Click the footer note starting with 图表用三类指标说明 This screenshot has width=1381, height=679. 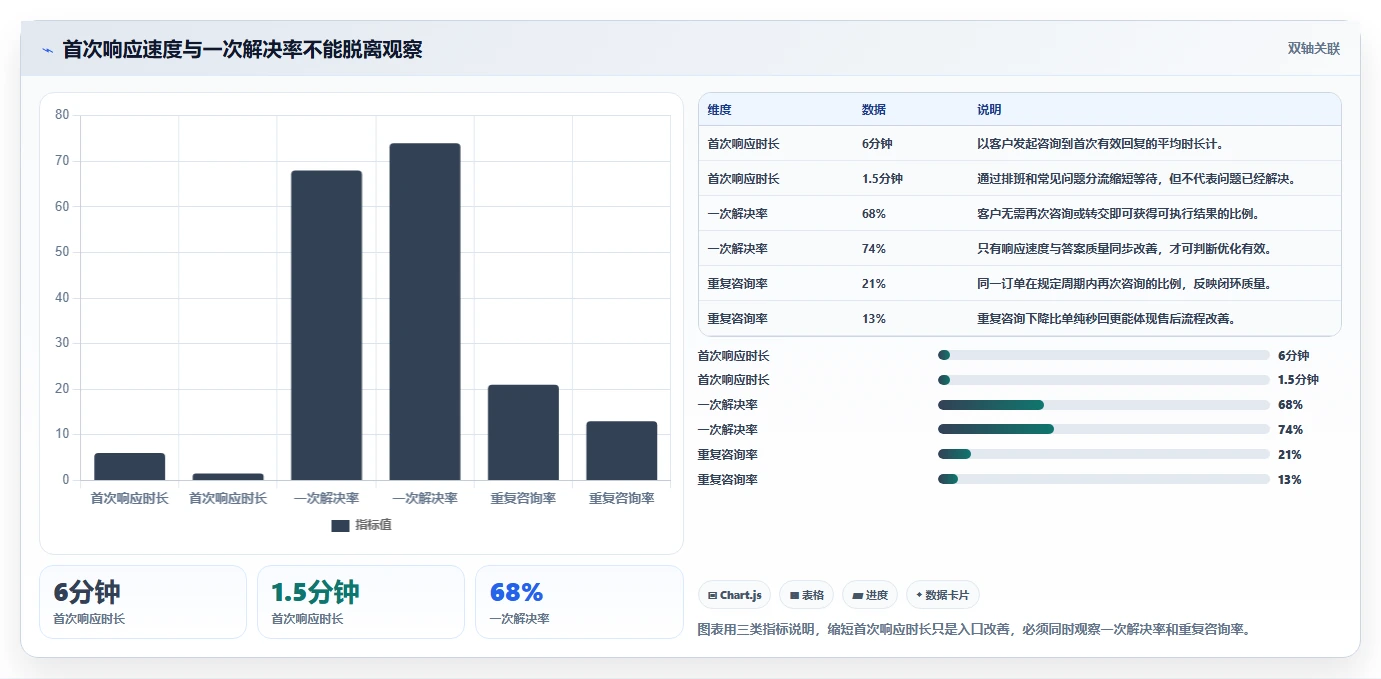(x=974, y=629)
